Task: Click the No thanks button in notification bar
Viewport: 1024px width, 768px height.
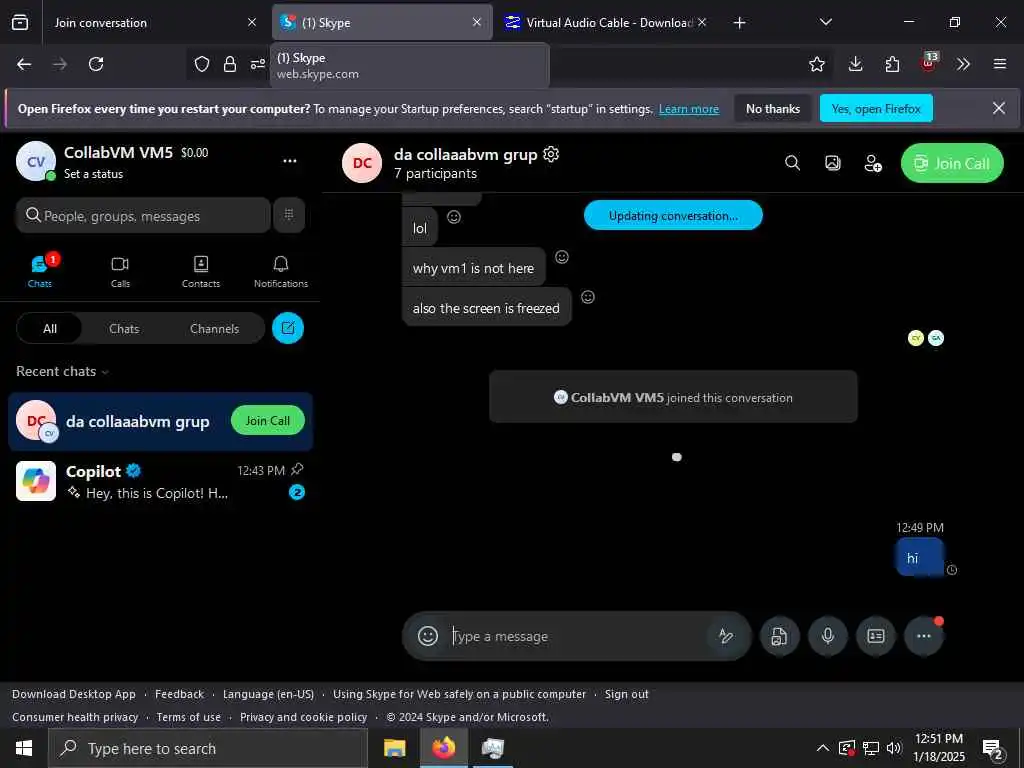Action: coord(773,108)
